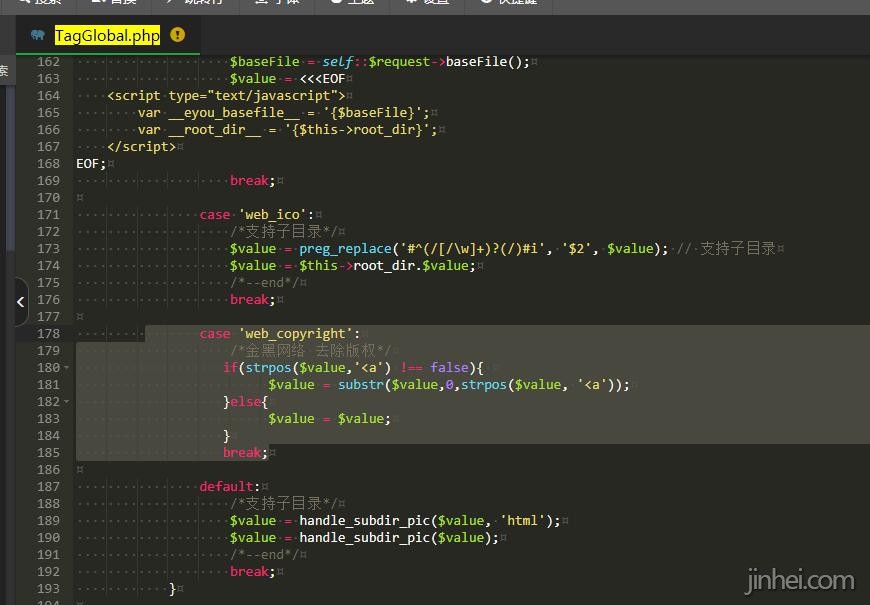
Task: Collapse the side panel with left chevron
Action: click(21, 302)
